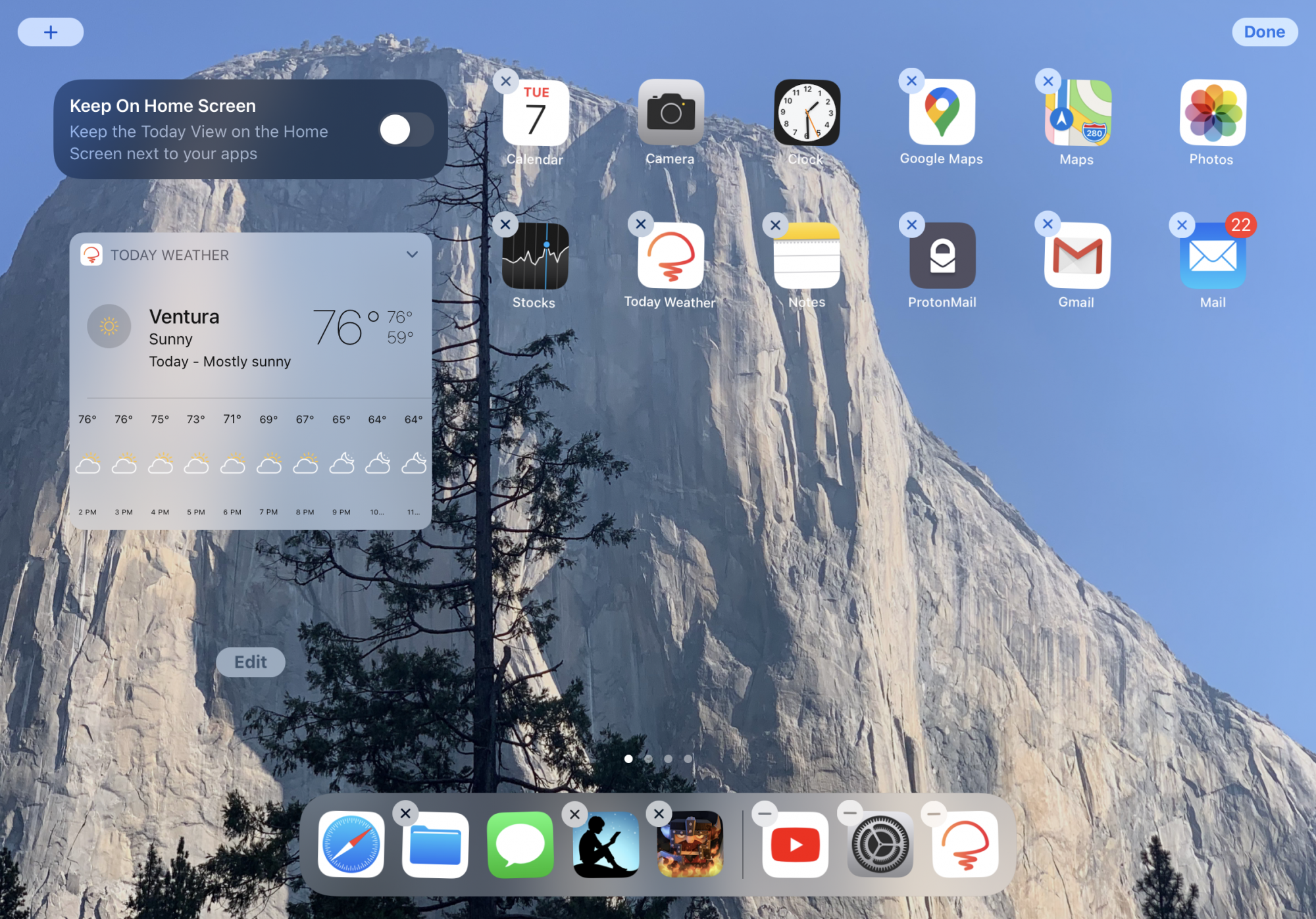The height and width of the screenshot is (919, 1316).
Task: Add a widget with plus button
Action: click(51, 32)
